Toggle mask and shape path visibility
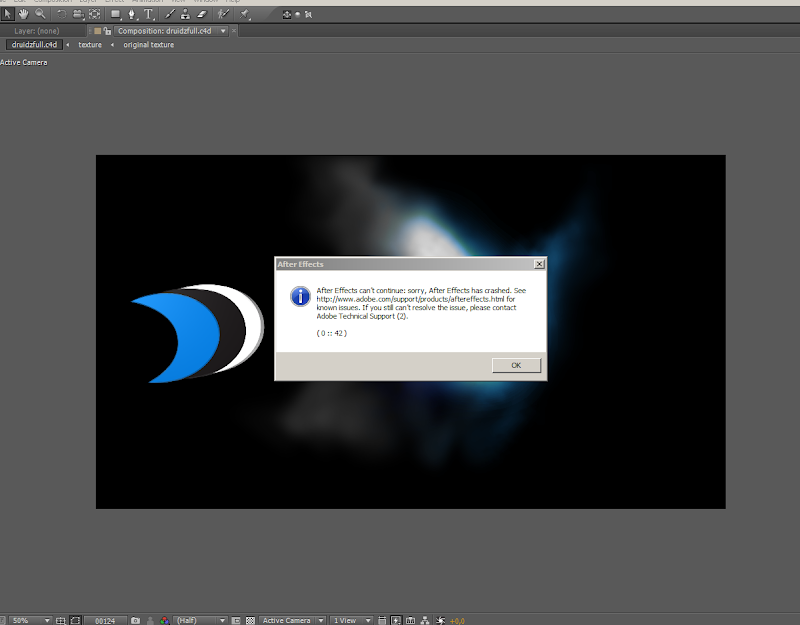 click(75, 620)
